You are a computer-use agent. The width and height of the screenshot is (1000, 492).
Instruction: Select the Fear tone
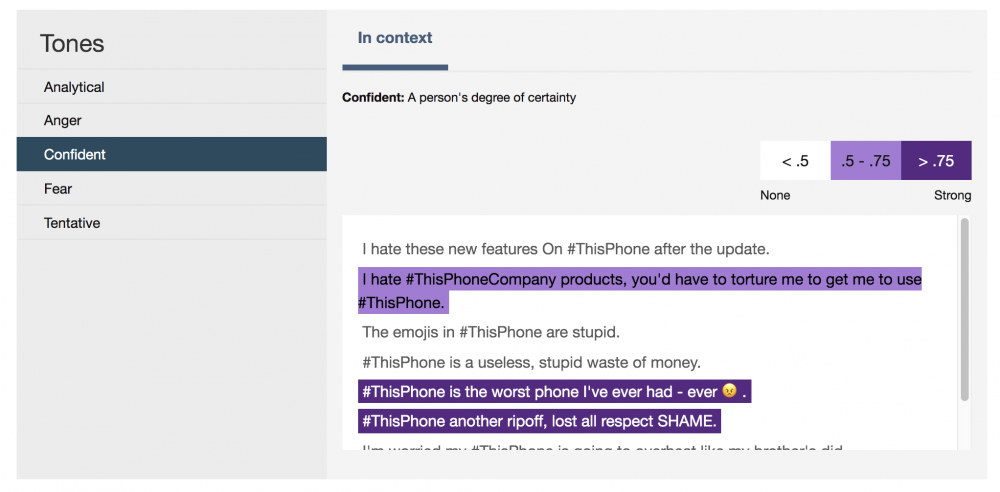pyautogui.click(x=172, y=188)
